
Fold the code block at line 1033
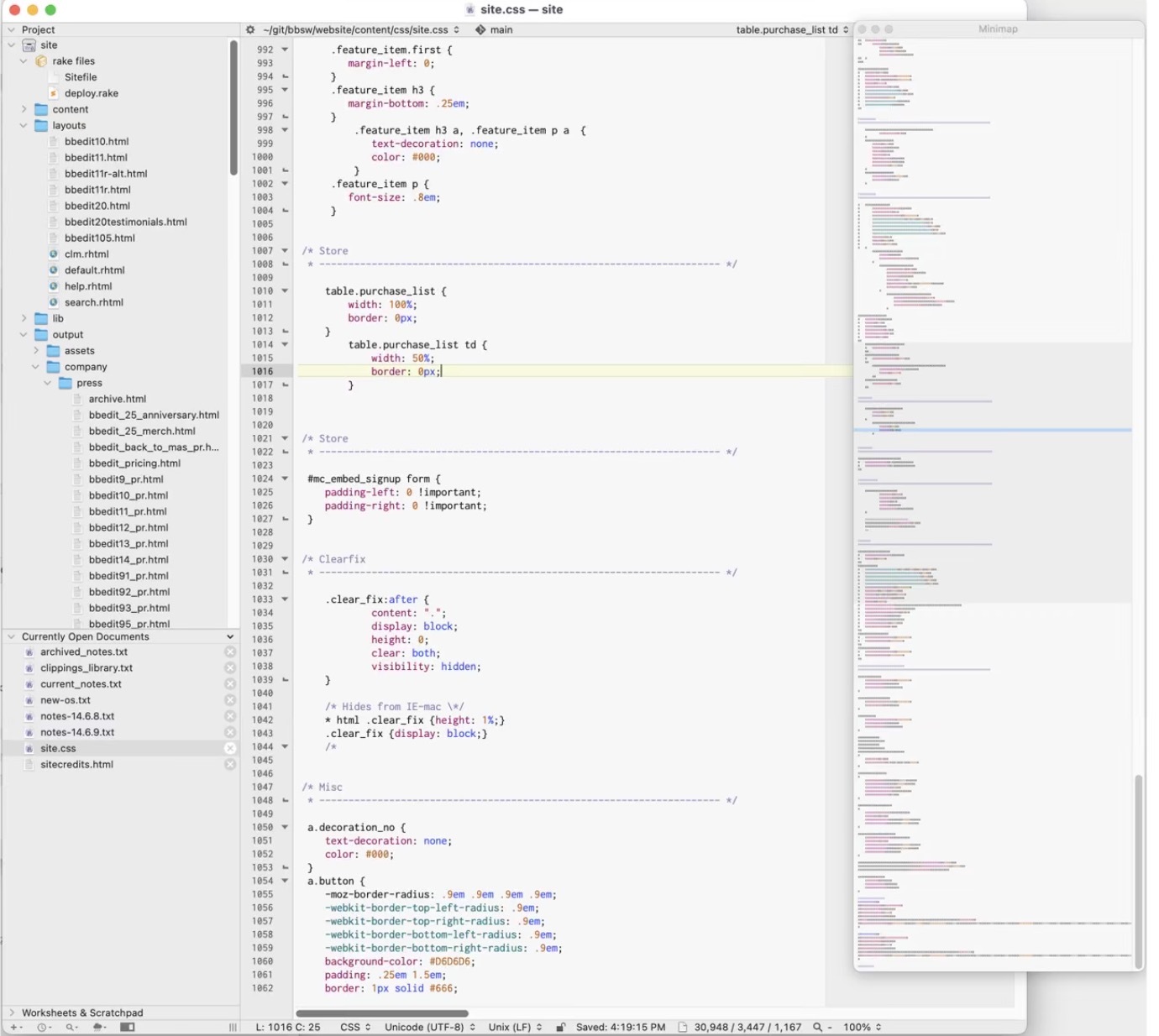[285, 599]
